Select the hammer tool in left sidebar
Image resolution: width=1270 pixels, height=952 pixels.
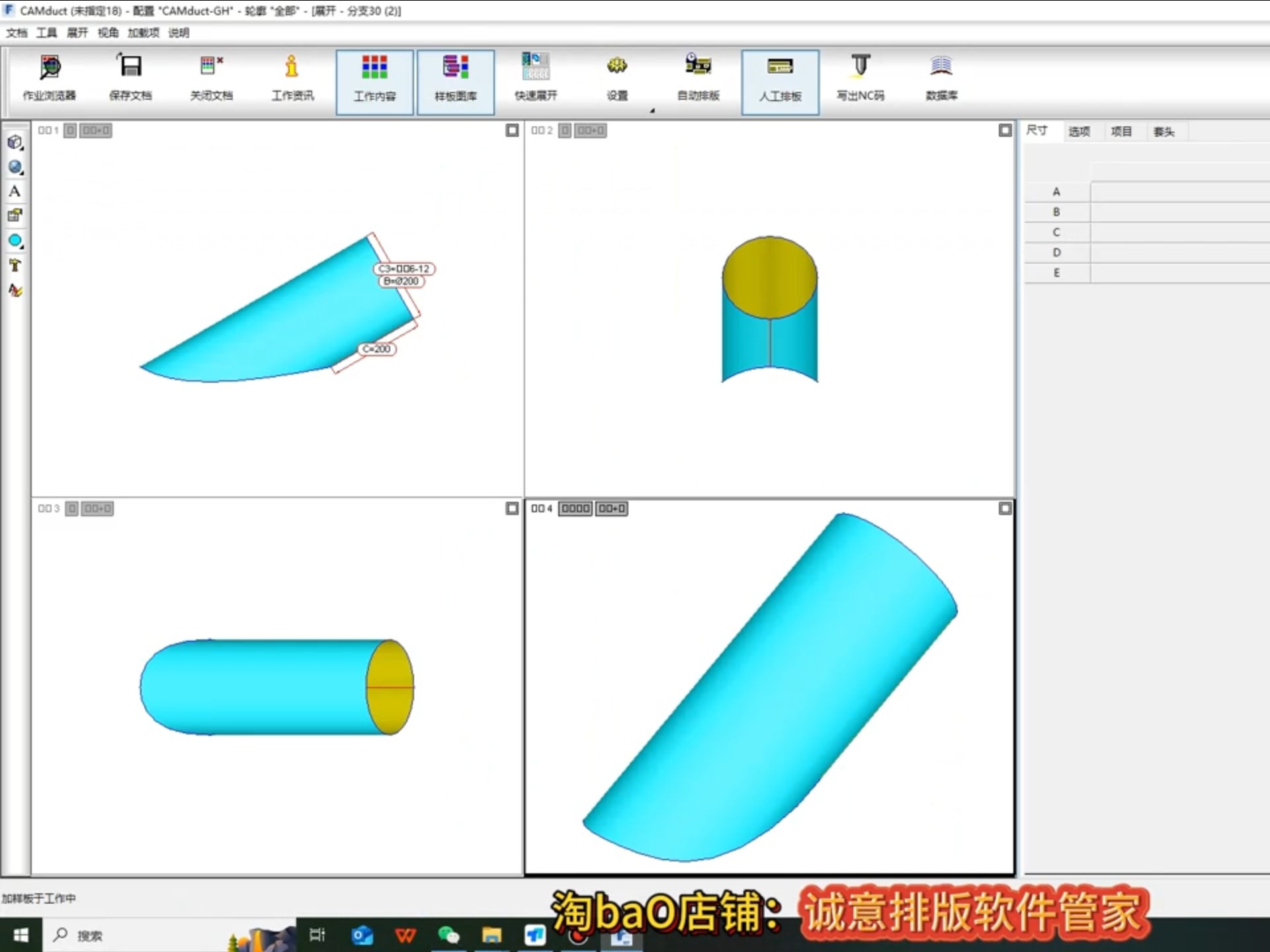(x=15, y=265)
